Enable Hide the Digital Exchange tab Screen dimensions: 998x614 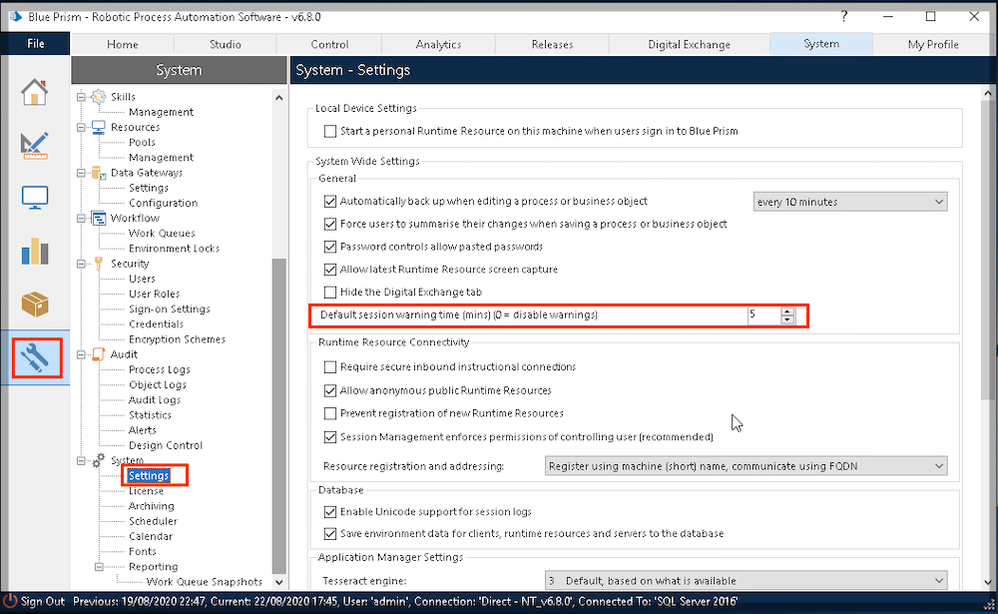point(330,292)
